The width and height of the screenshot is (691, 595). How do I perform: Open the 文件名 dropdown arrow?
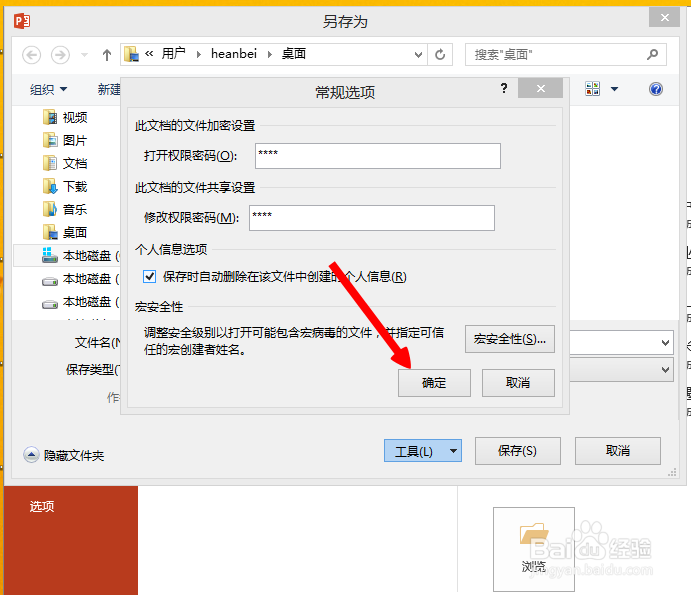pyautogui.click(x=665, y=342)
